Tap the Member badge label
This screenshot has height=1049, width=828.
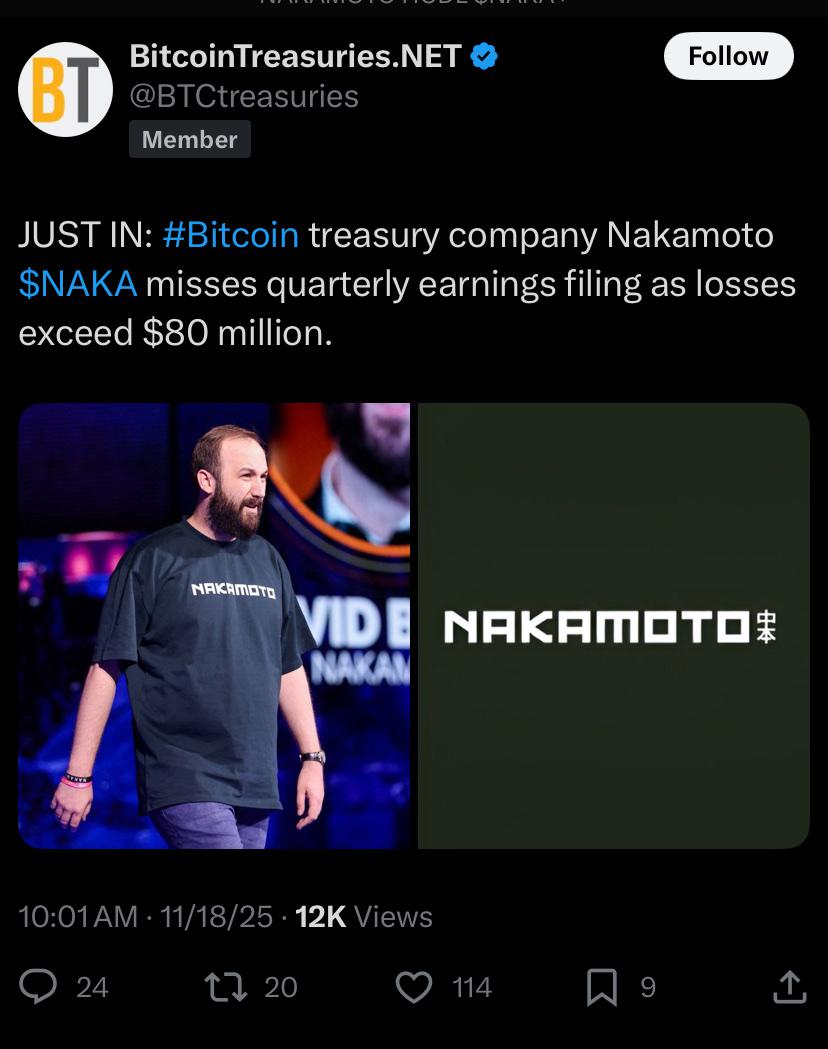click(x=189, y=139)
